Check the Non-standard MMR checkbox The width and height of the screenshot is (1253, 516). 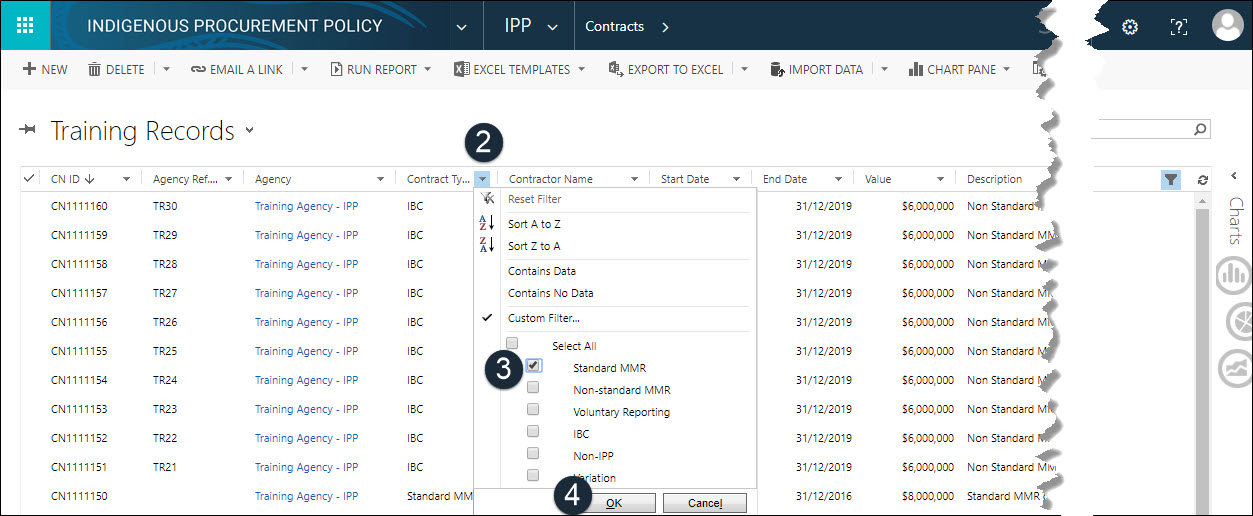(534, 388)
